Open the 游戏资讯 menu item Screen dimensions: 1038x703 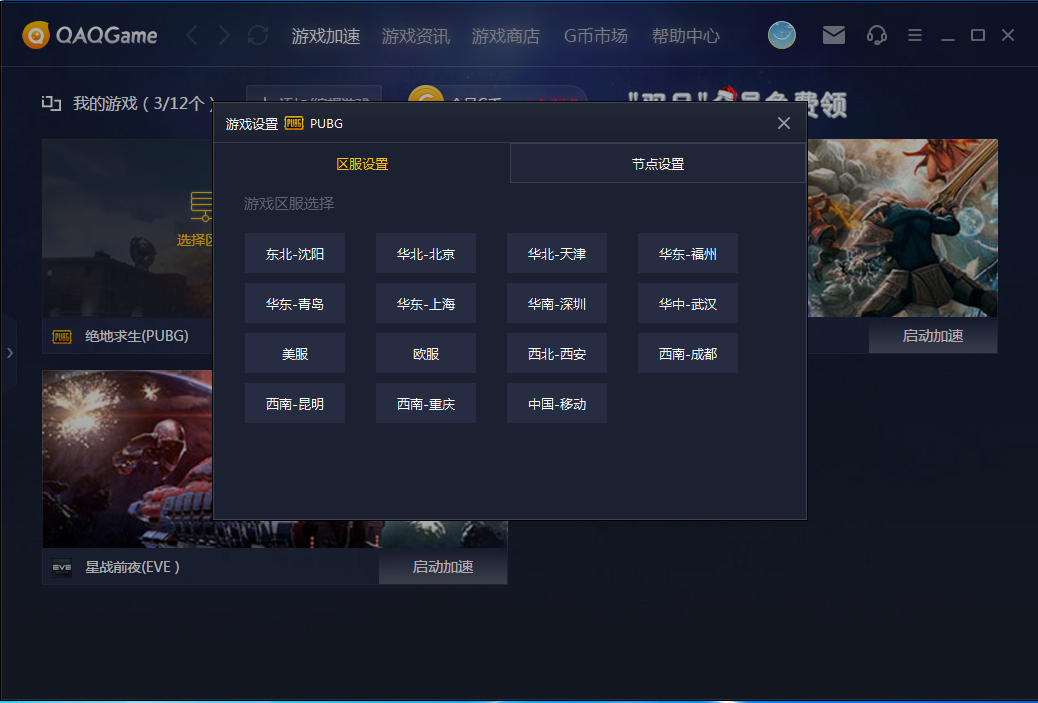point(416,36)
